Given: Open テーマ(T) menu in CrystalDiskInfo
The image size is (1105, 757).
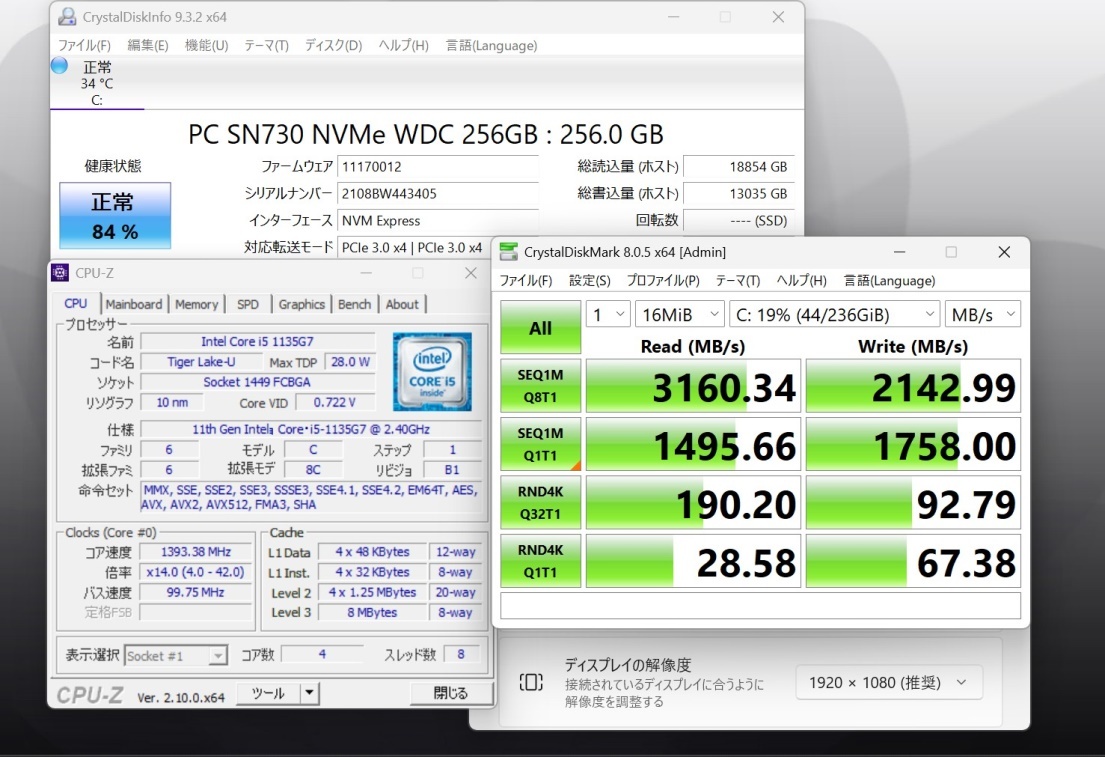Looking at the screenshot, I should pos(266,45).
